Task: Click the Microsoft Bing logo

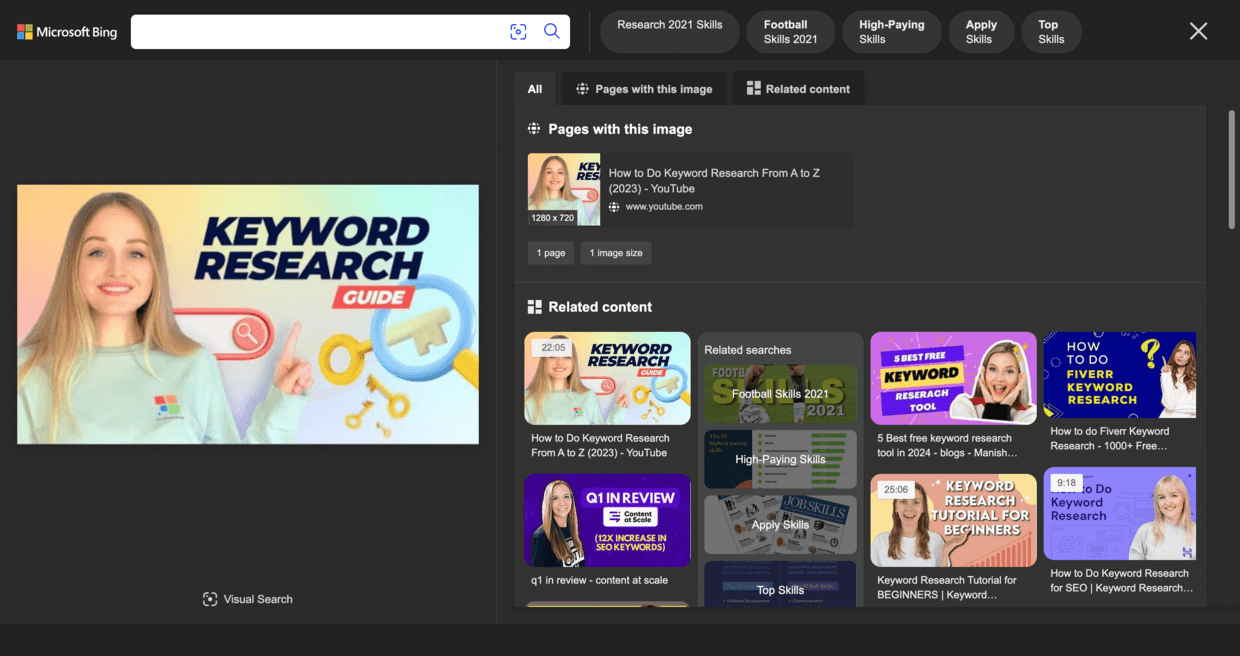Action: pyautogui.click(x=65, y=31)
